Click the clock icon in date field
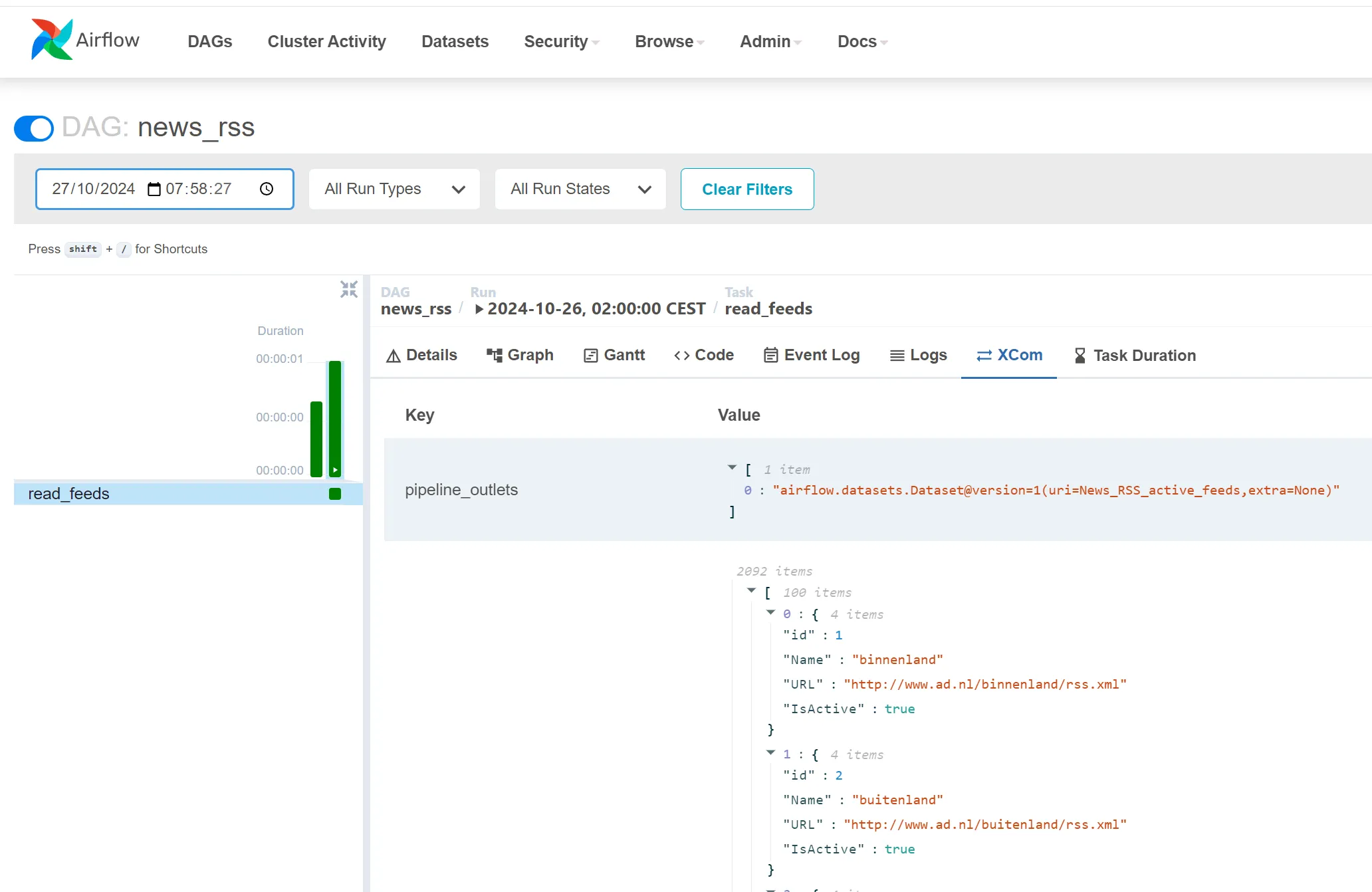 pos(267,189)
